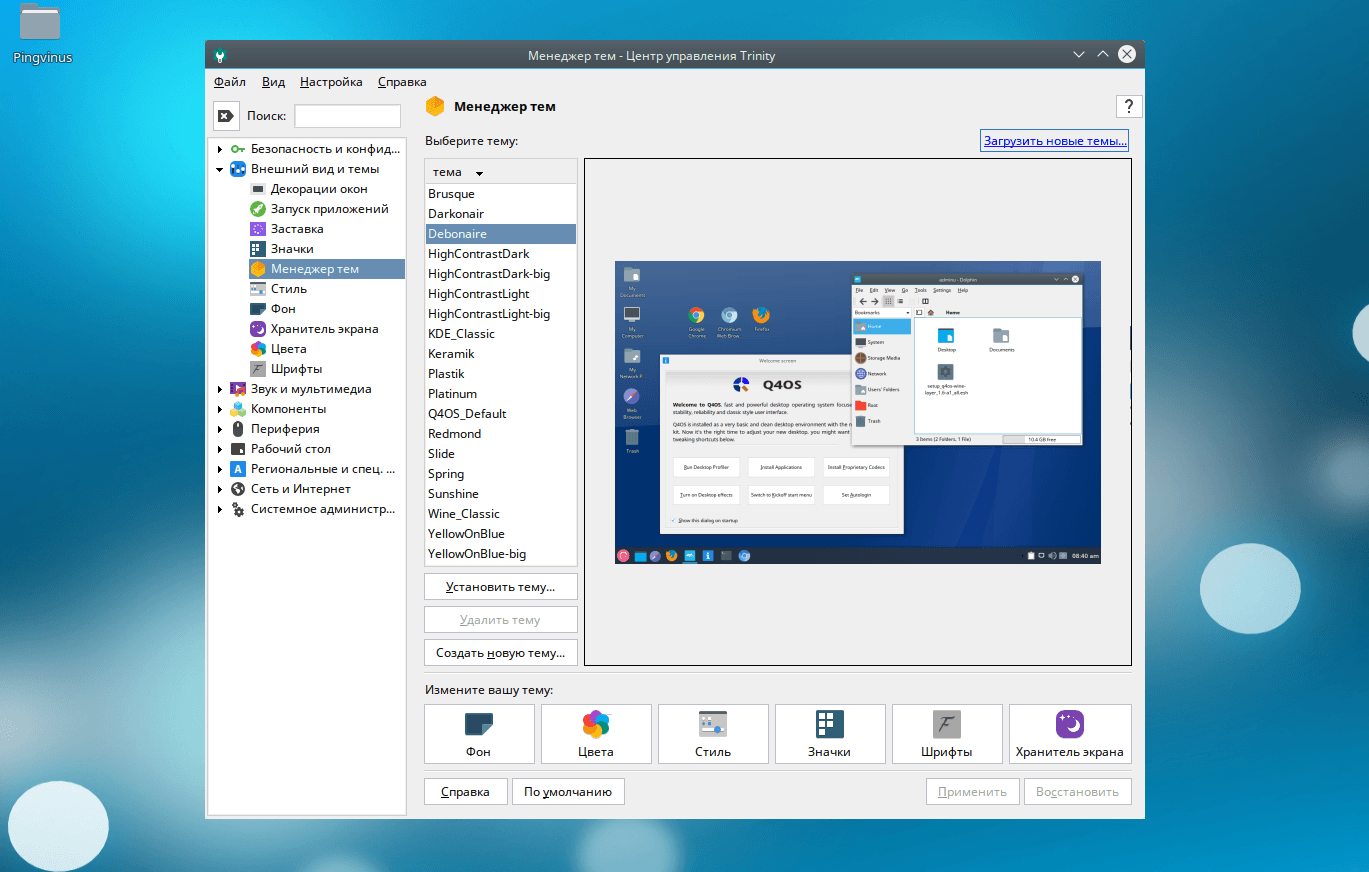Viewport: 1369px width, 872px height.
Task: Click the Звук и мультимедиа icon
Action: point(238,389)
